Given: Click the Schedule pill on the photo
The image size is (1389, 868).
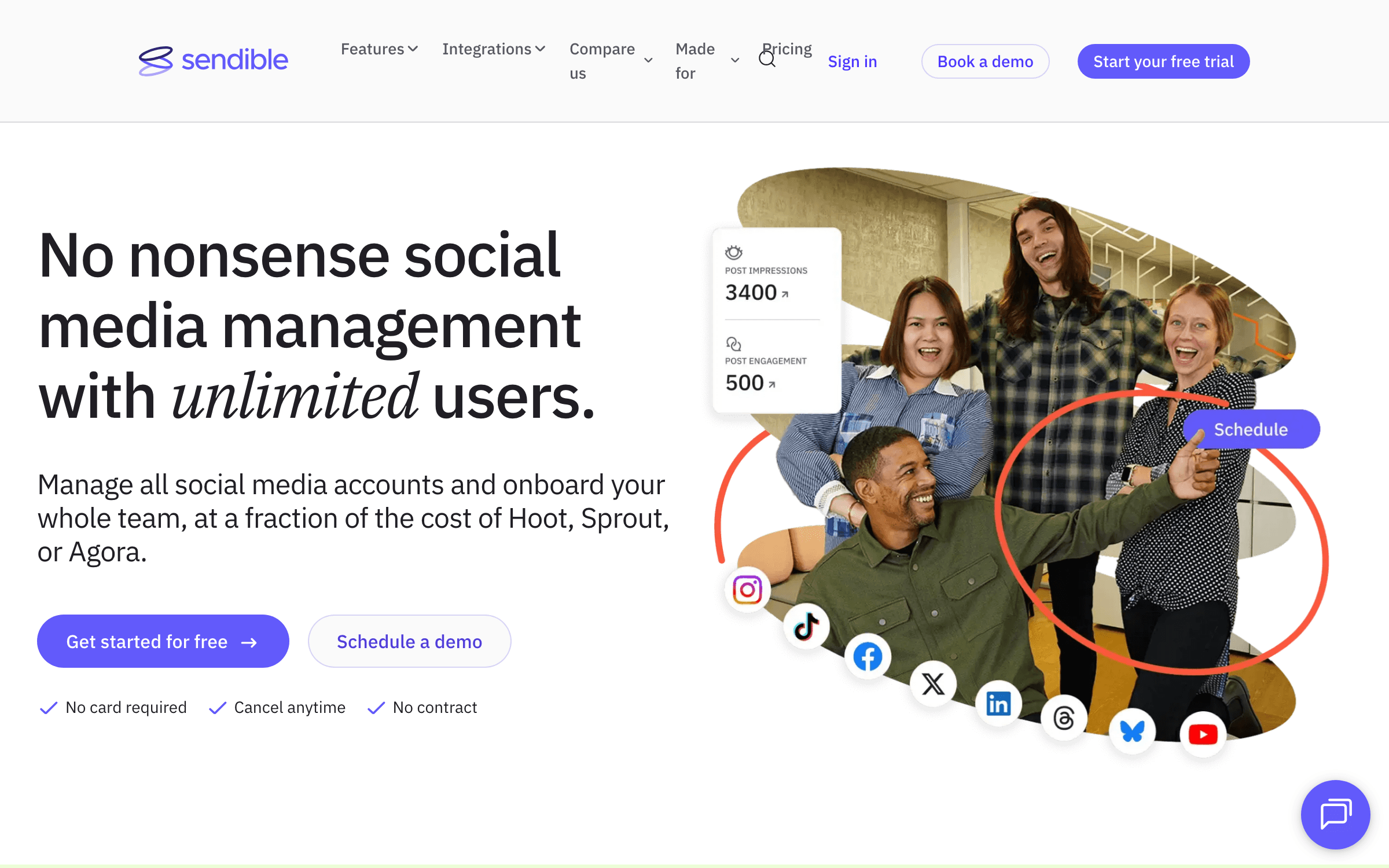Looking at the screenshot, I should coord(1251,429).
